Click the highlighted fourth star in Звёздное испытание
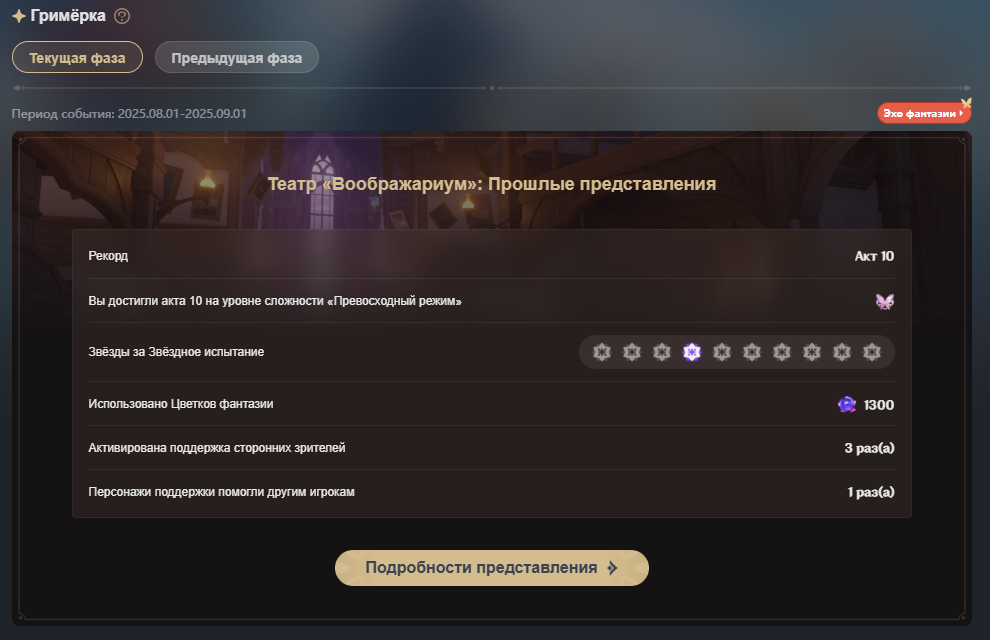This screenshot has height=640, width=990. coord(692,352)
